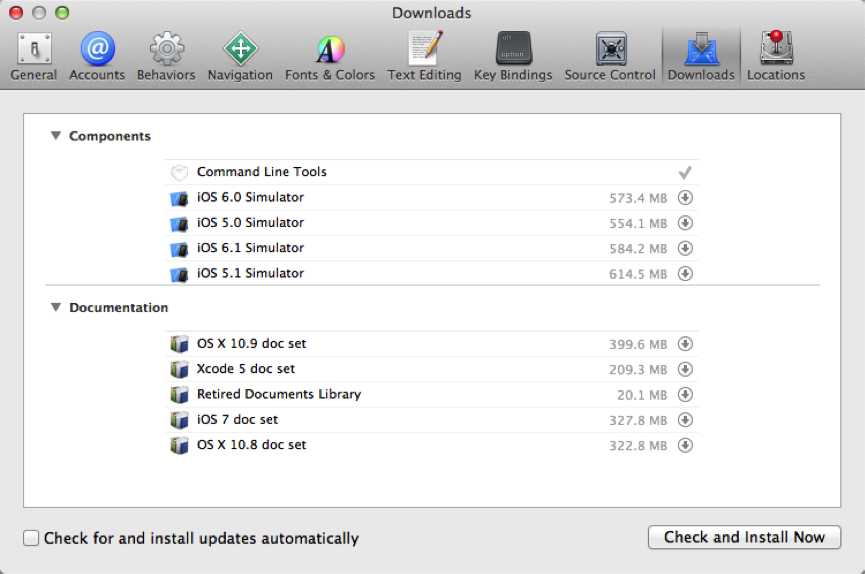Viewport: 865px width, 574px height.
Task: Click the 20.1 MB size value
Action: 642,395
